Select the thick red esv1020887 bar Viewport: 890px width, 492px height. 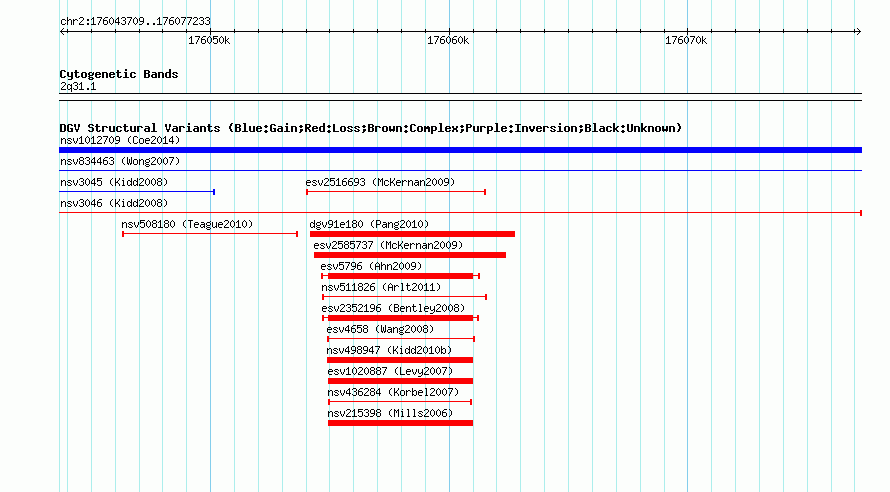coord(400,381)
